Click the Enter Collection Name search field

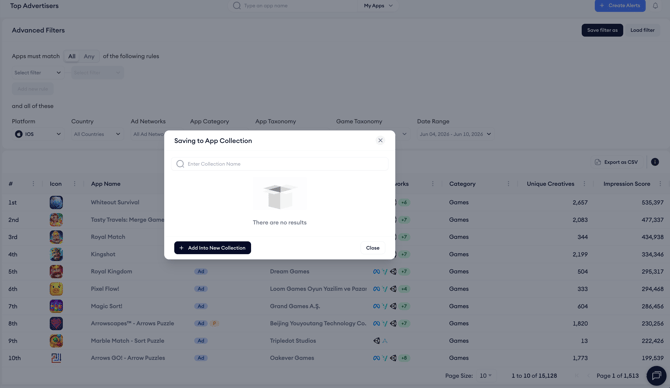(279, 164)
